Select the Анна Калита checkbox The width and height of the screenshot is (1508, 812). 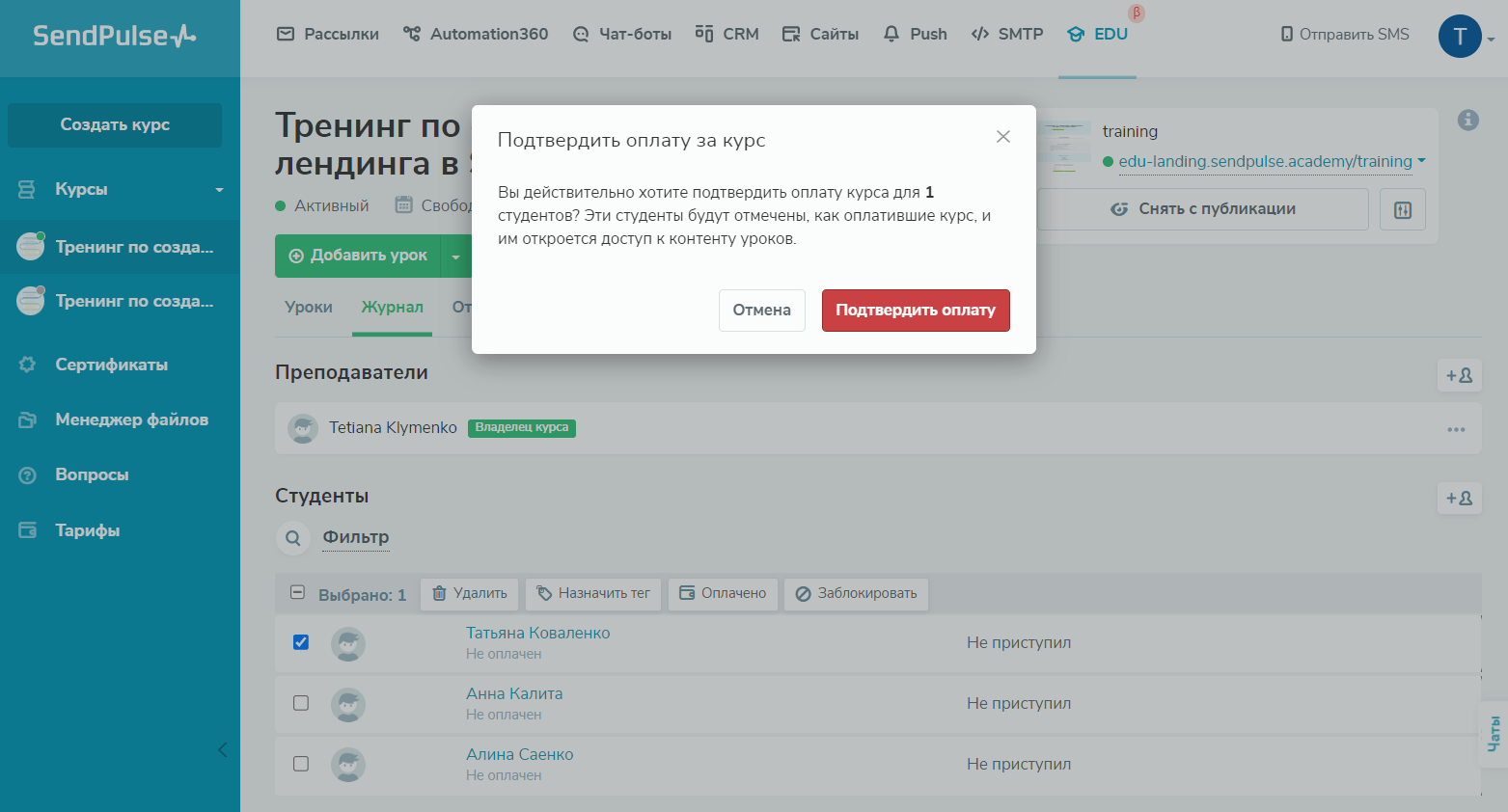tap(301, 703)
